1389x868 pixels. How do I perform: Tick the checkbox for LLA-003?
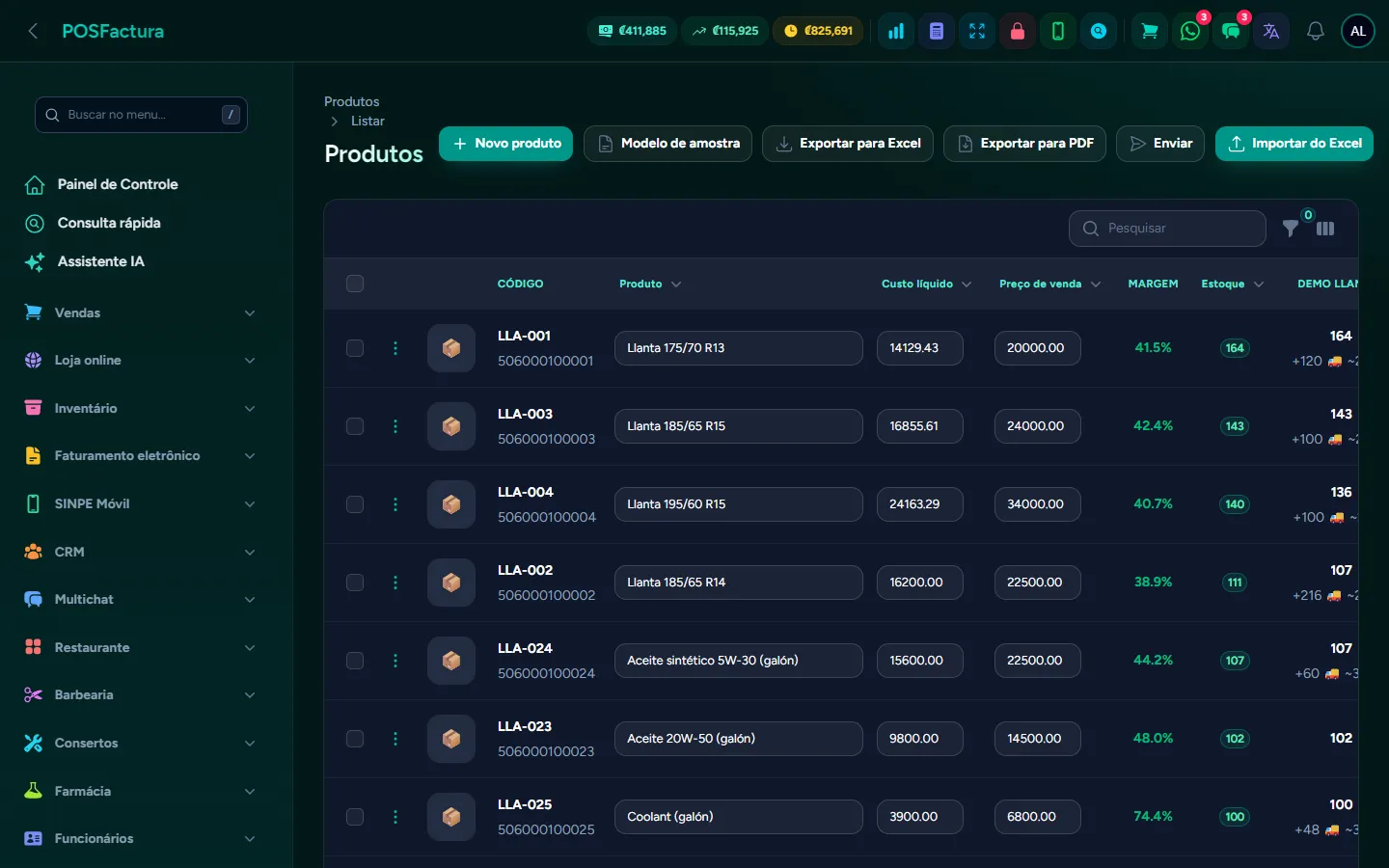point(355,426)
